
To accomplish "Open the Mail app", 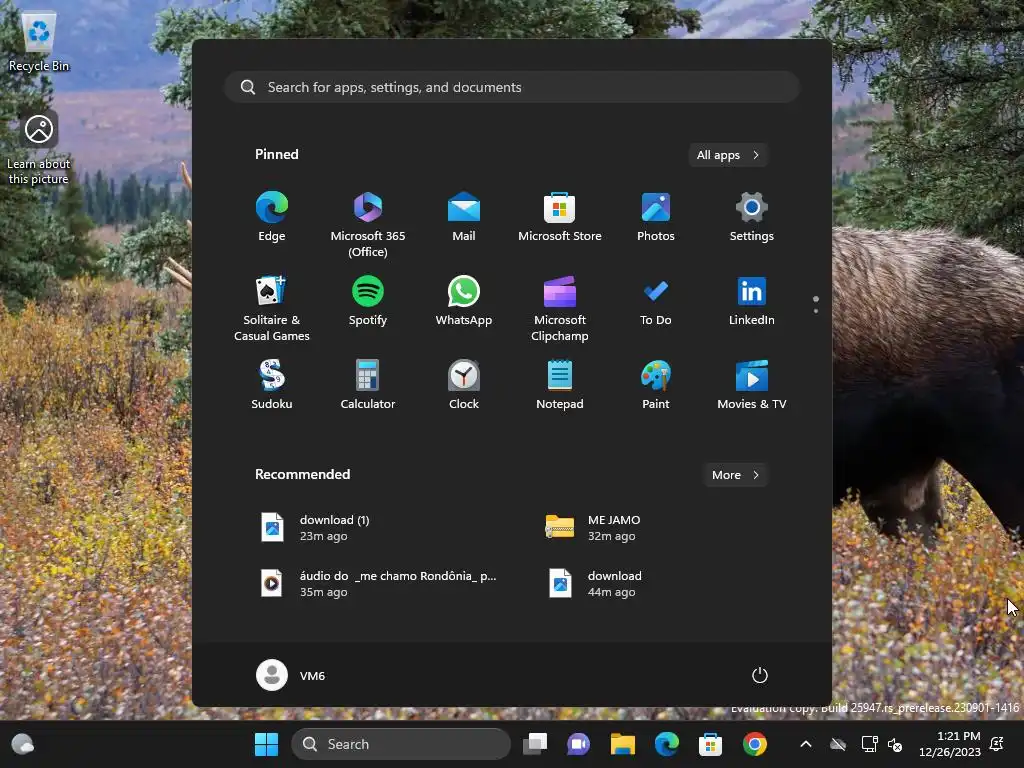I will [464, 217].
